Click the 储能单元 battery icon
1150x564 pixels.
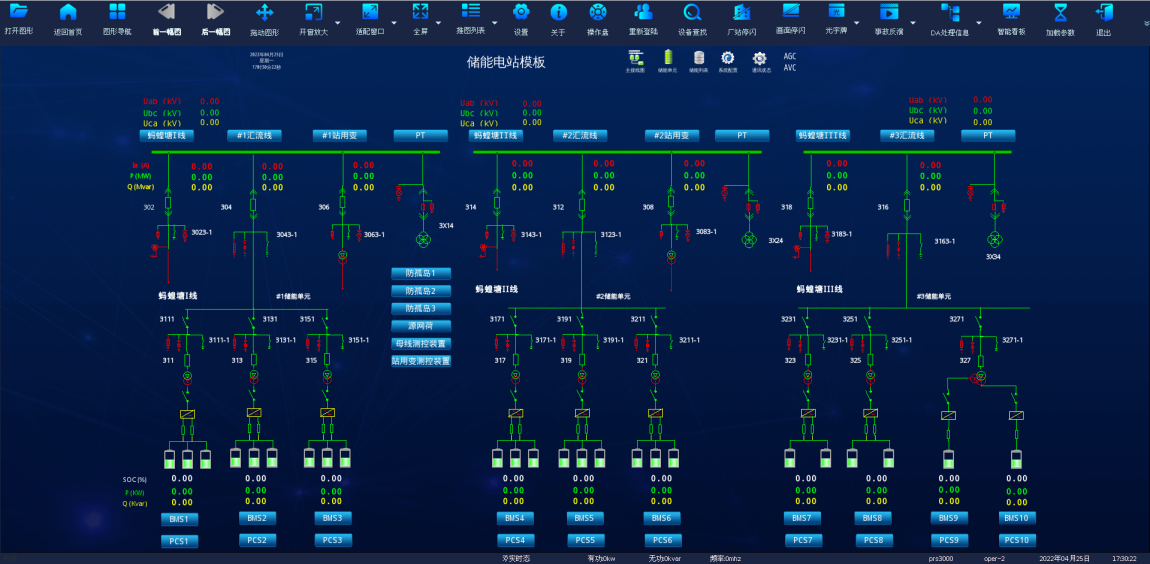(667, 59)
